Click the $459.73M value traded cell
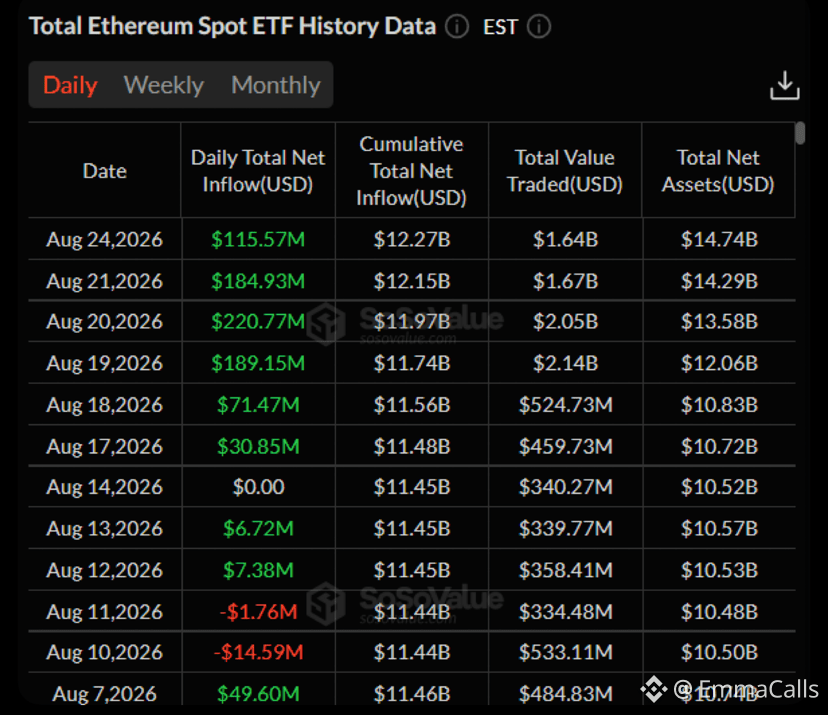Image resolution: width=828 pixels, height=715 pixels. click(x=566, y=446)
